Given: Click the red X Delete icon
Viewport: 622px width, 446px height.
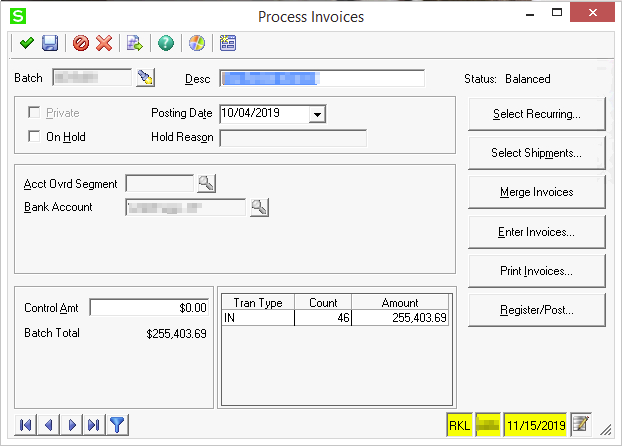Looking at the screenshot, I should [x=104, y=43].
